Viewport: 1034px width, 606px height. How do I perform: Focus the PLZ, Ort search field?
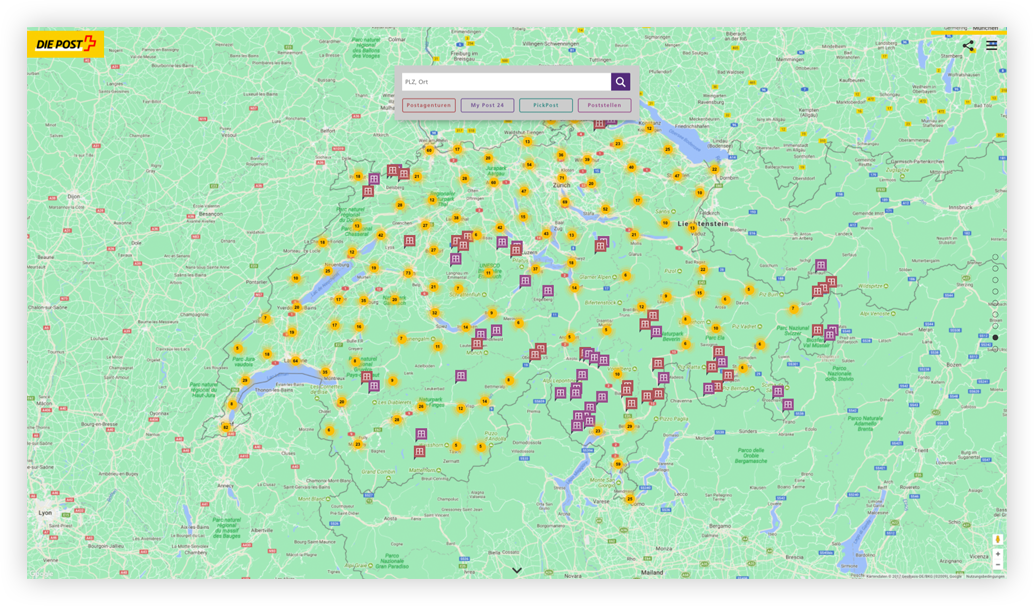(x=506, y=82)
